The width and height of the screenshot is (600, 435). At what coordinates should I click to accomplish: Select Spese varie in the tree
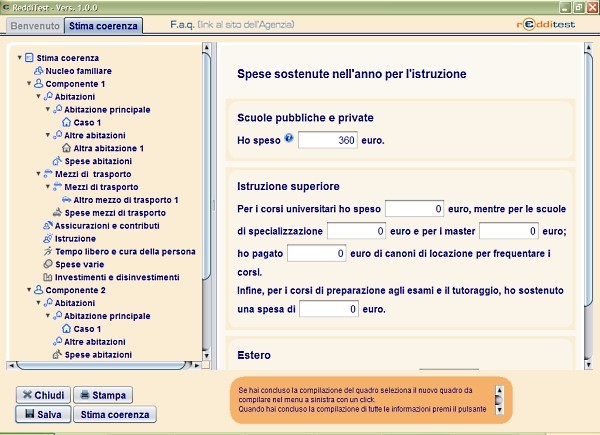tap(80, 264)
